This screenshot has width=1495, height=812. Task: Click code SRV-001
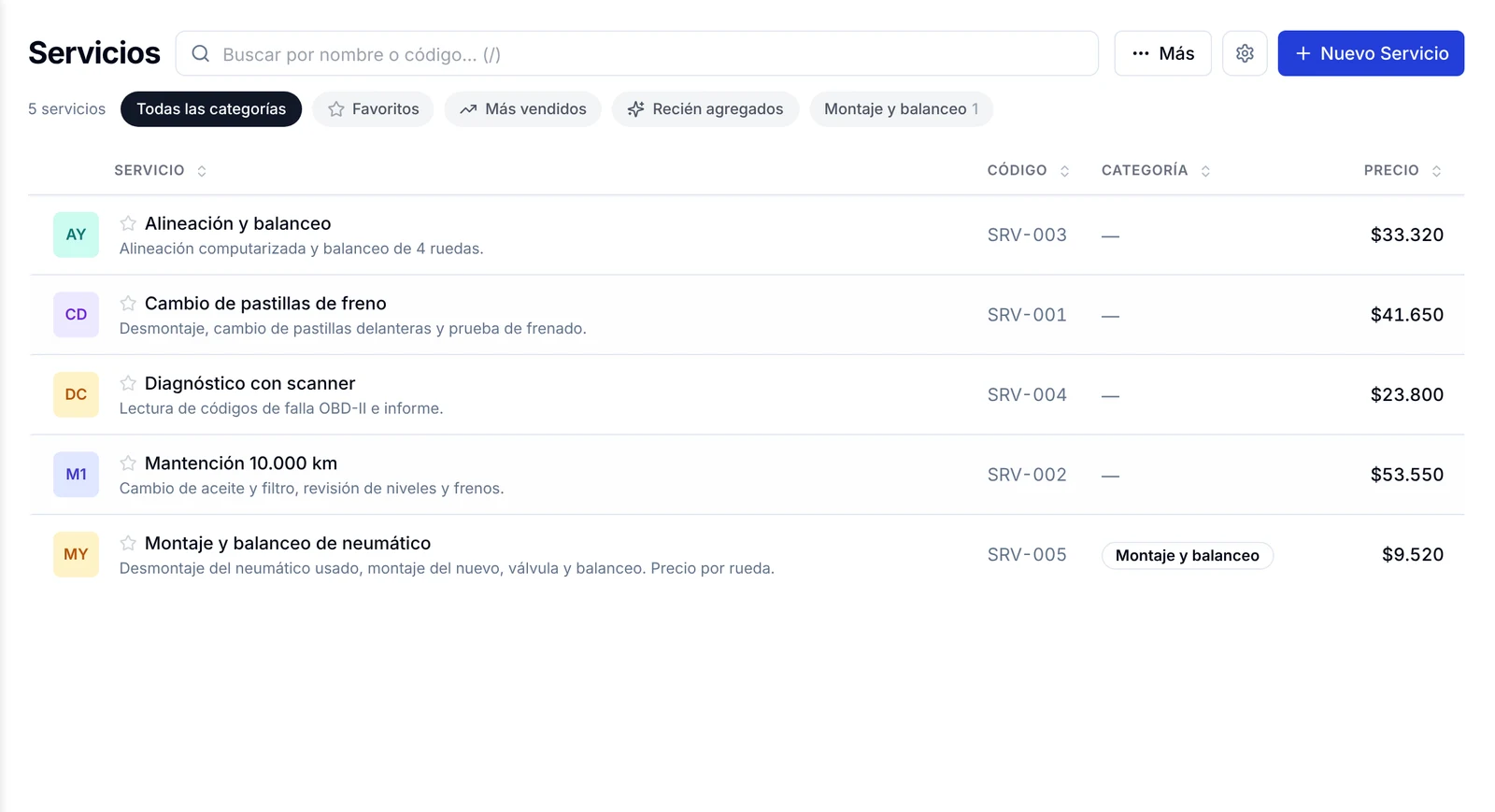tap(1027, 315)
